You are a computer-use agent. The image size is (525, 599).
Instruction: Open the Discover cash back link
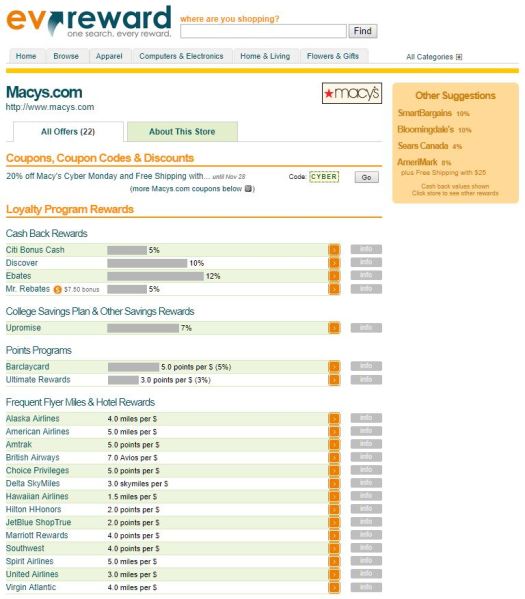point(22,263)
